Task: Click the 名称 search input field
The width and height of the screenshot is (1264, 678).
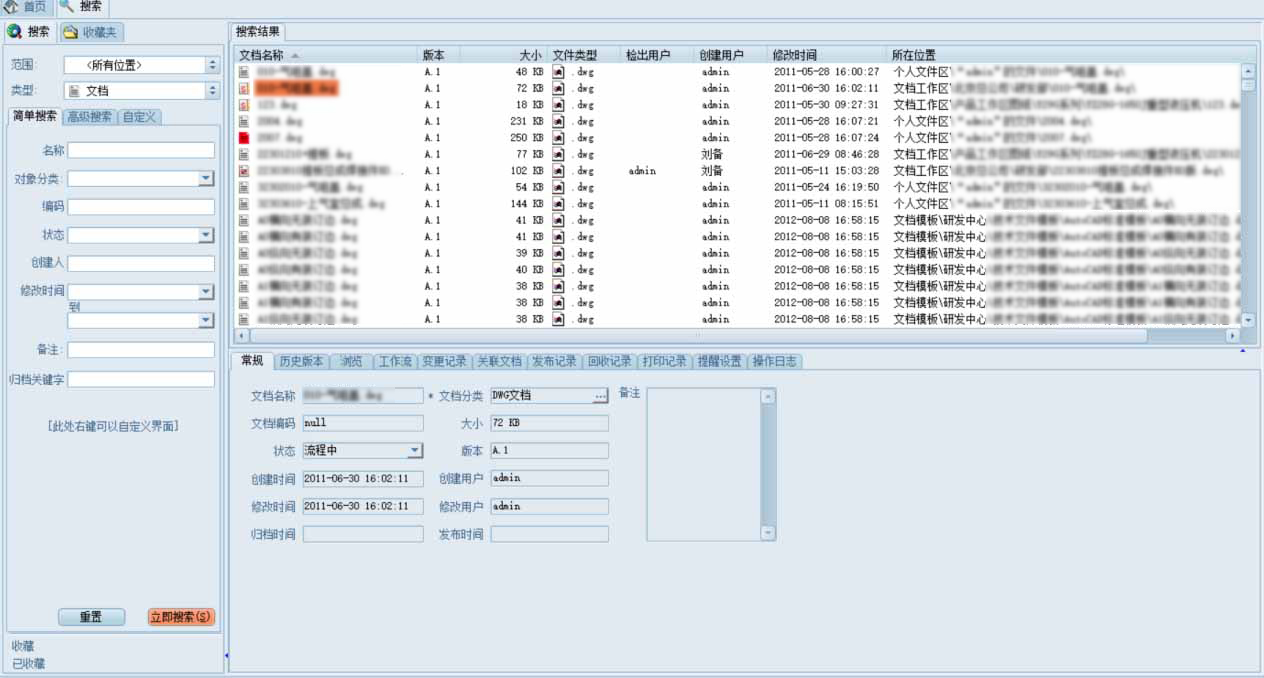Action: pos(141,150)
